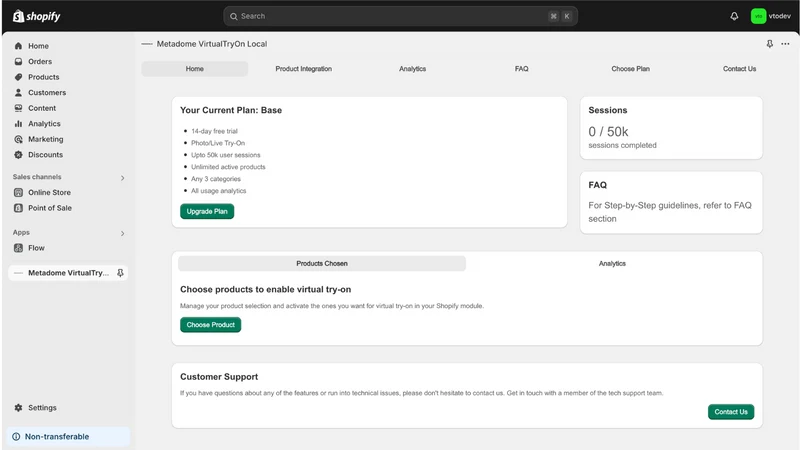Open the vtodev account avatar
800x450 pixels.
(758, 16)
